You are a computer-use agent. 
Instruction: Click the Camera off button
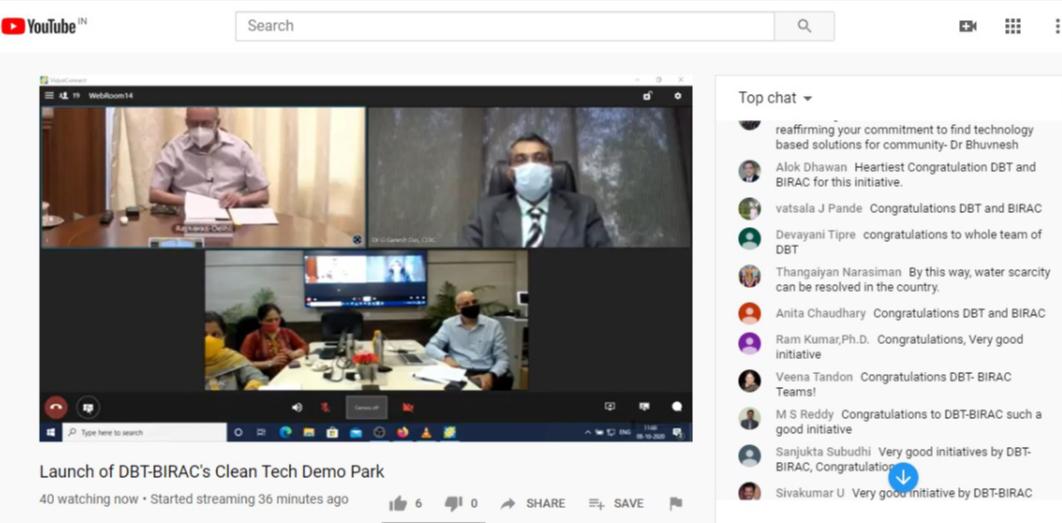click(x=366, y=407)
